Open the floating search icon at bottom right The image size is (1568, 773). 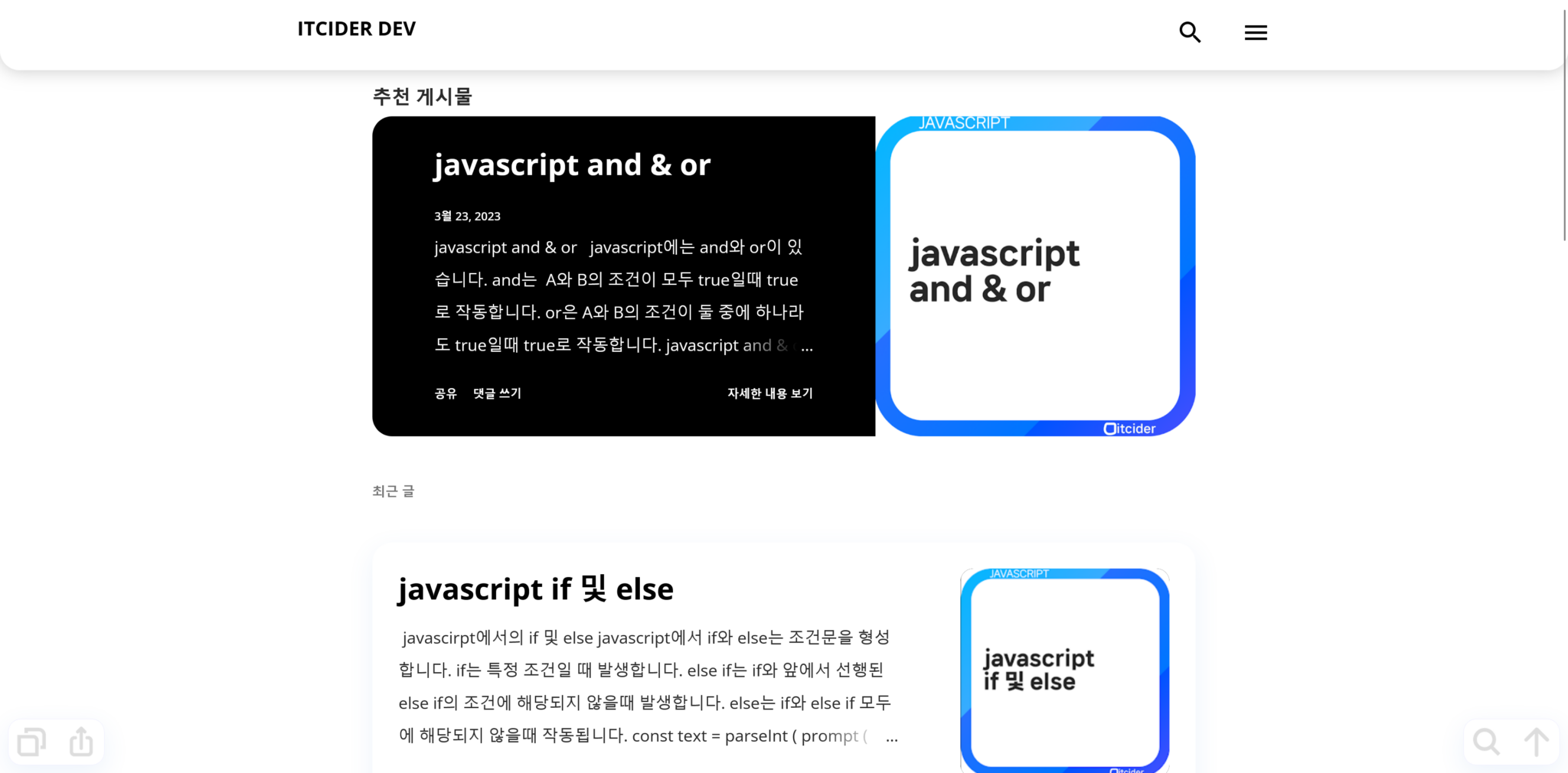pyautogui.click(x=1486, y=741)
